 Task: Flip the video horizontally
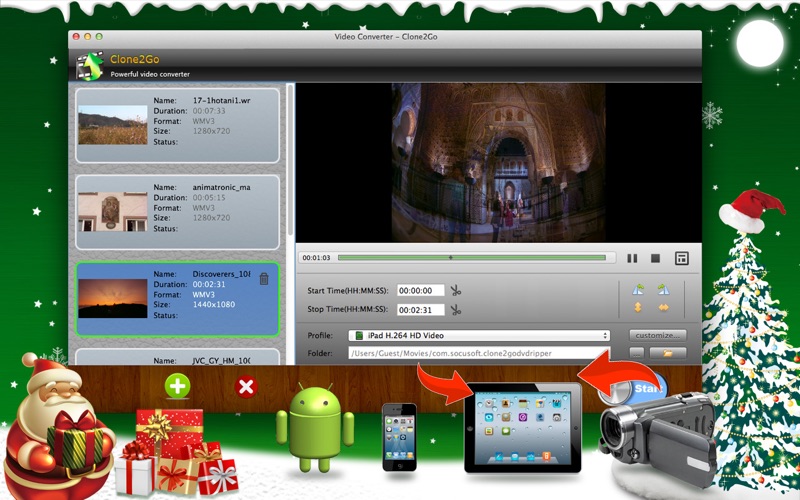[663, 308]
